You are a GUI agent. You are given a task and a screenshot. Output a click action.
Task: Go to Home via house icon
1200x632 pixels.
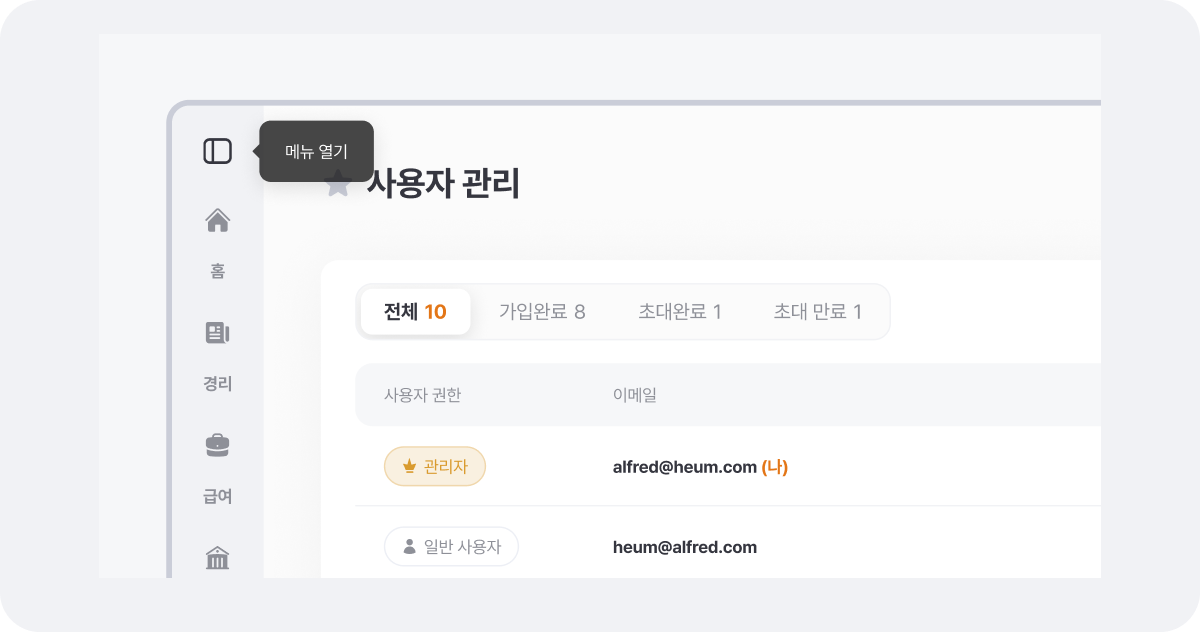point(217,220)
